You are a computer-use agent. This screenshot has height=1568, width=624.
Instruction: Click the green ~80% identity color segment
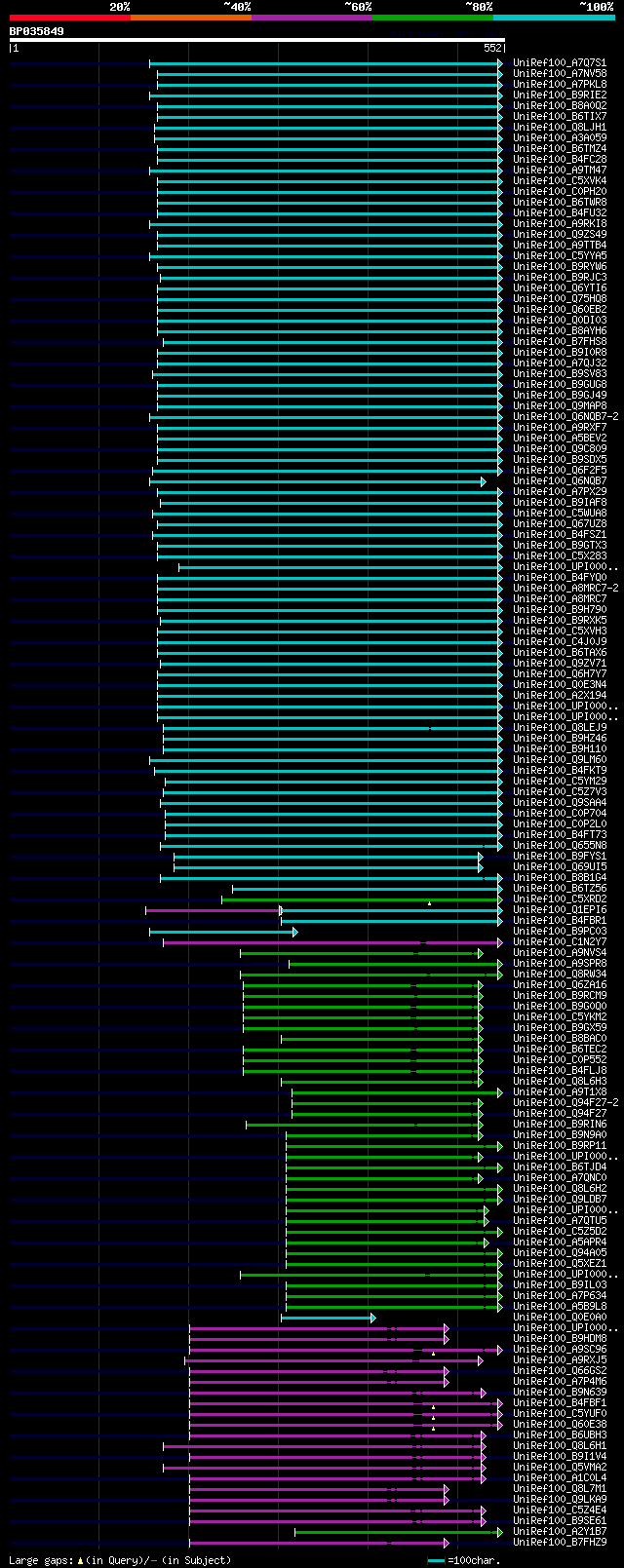[x=433, y=18]
